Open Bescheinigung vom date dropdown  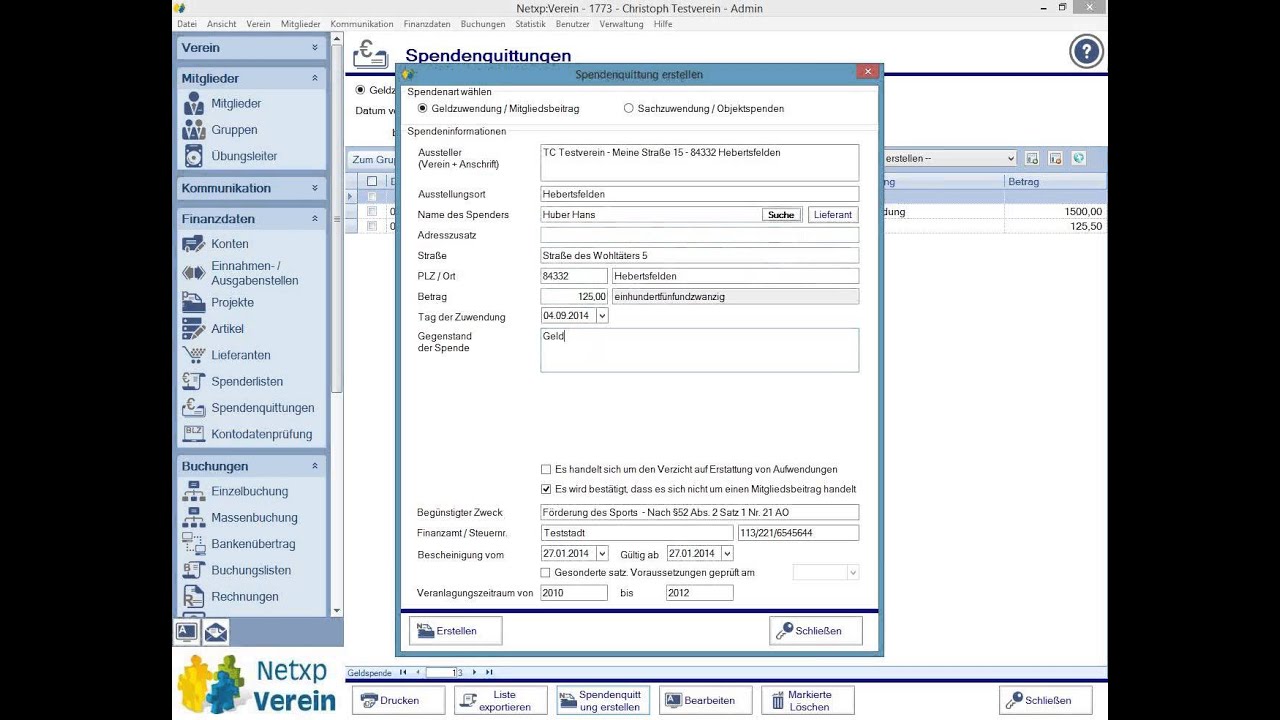pos(602,554)
